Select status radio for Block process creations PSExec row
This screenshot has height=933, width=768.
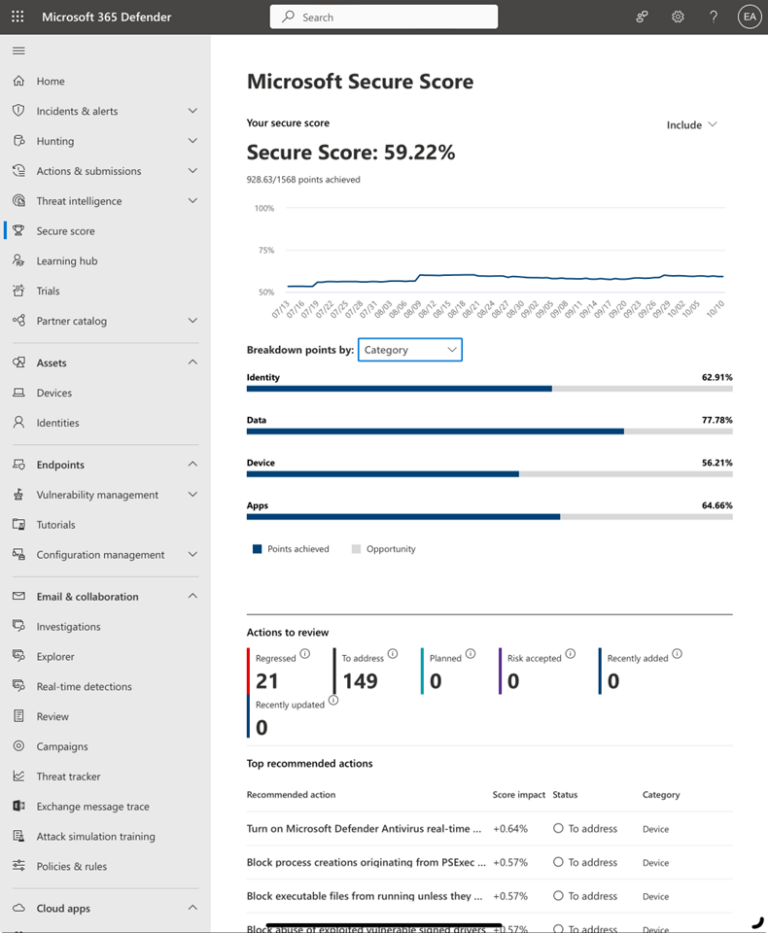pyautogui.click(x=558, y=862)
